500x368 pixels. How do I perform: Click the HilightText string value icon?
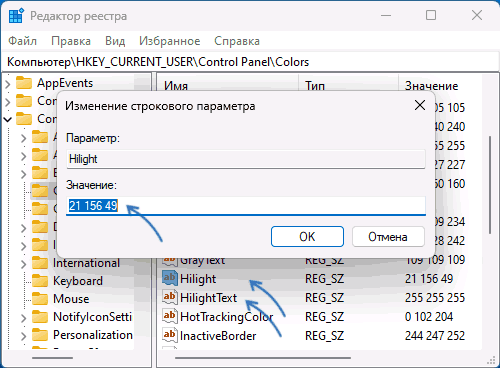click(170, 297)
